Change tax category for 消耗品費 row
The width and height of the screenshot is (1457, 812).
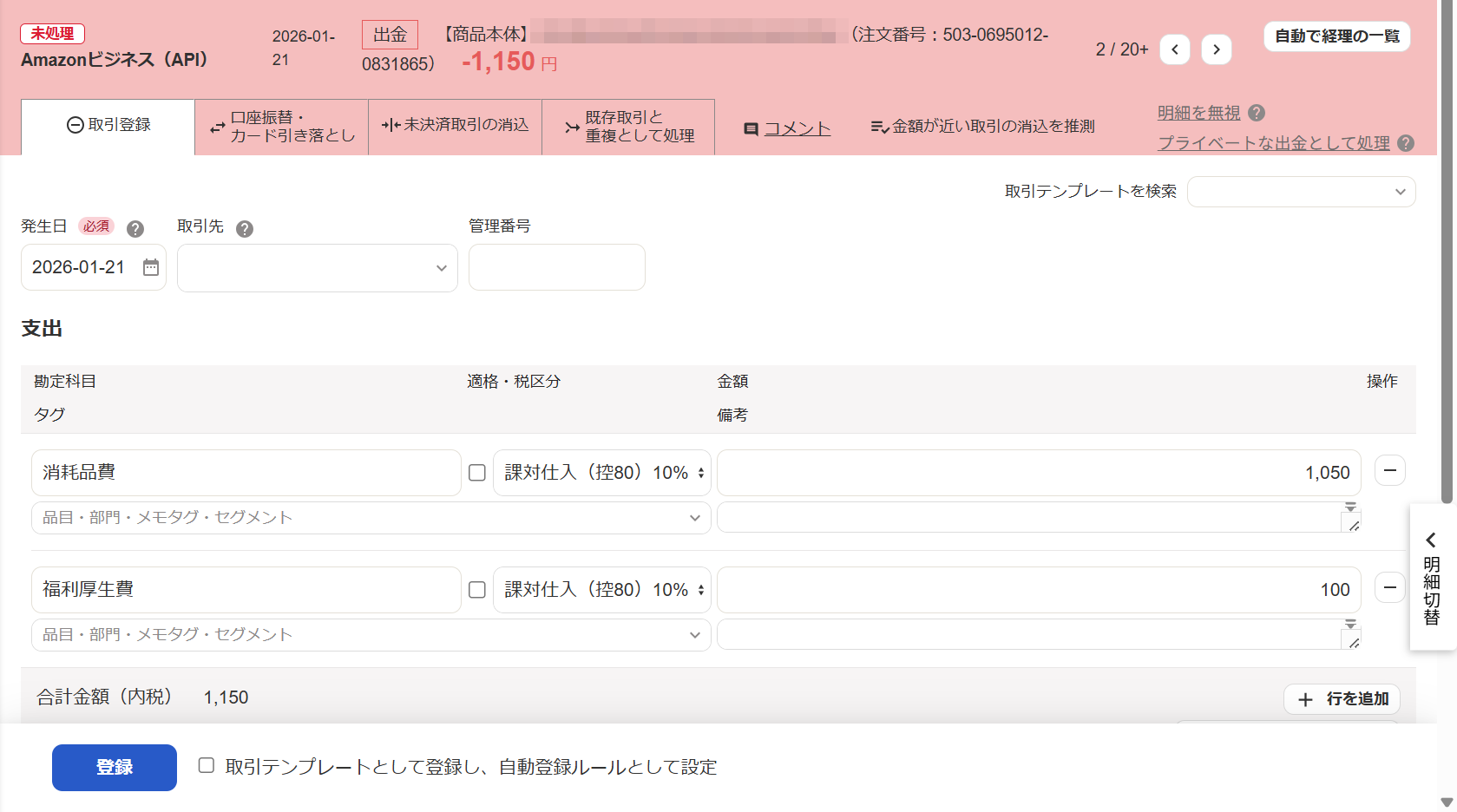(602, 473)
